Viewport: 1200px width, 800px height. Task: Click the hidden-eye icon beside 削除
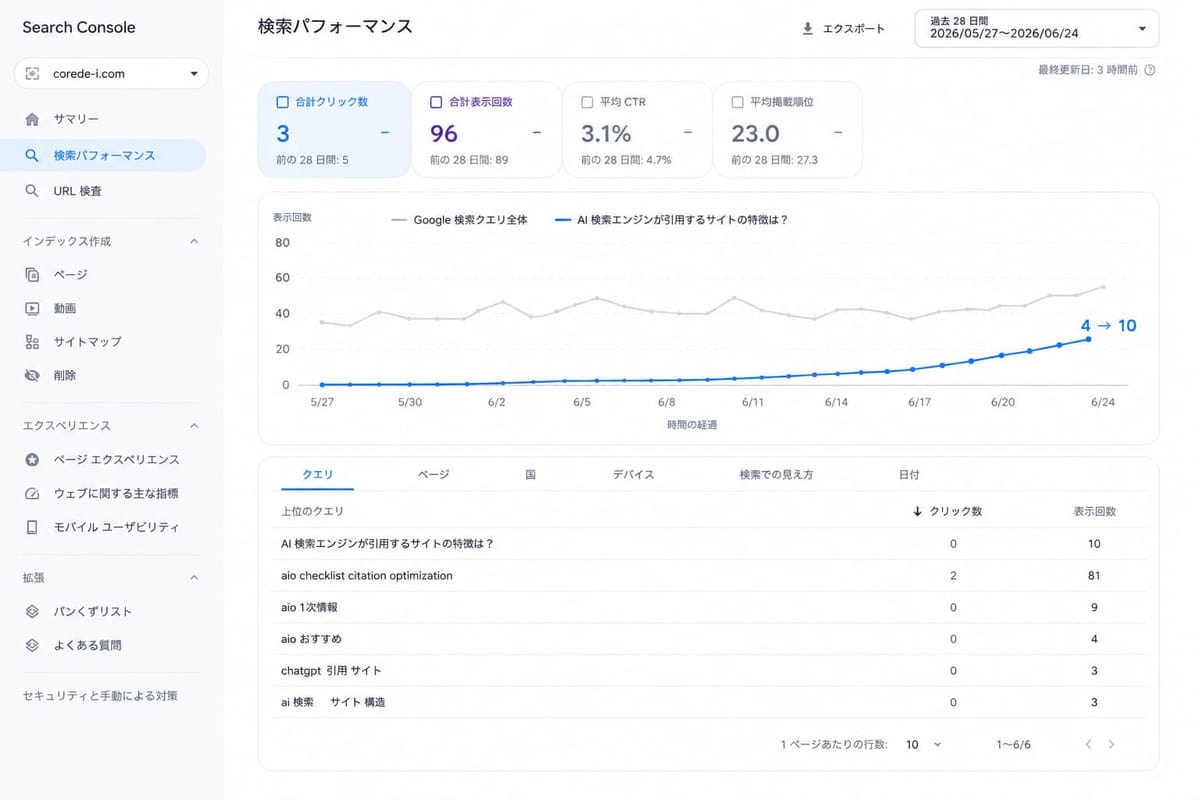[32, 375]
